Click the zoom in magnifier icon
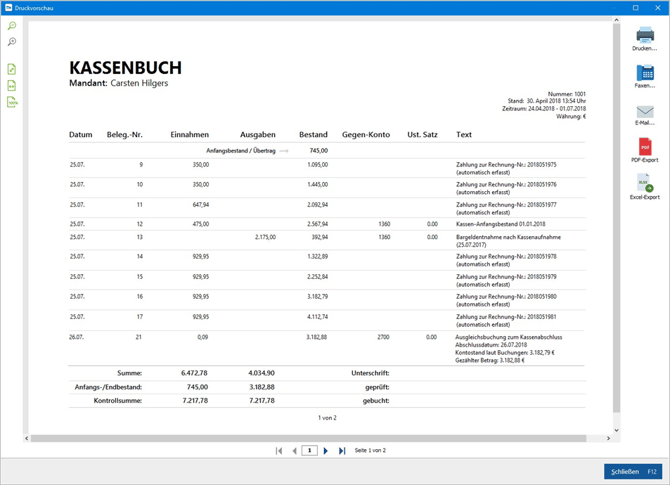670x485 pixels. click(12, 26)
